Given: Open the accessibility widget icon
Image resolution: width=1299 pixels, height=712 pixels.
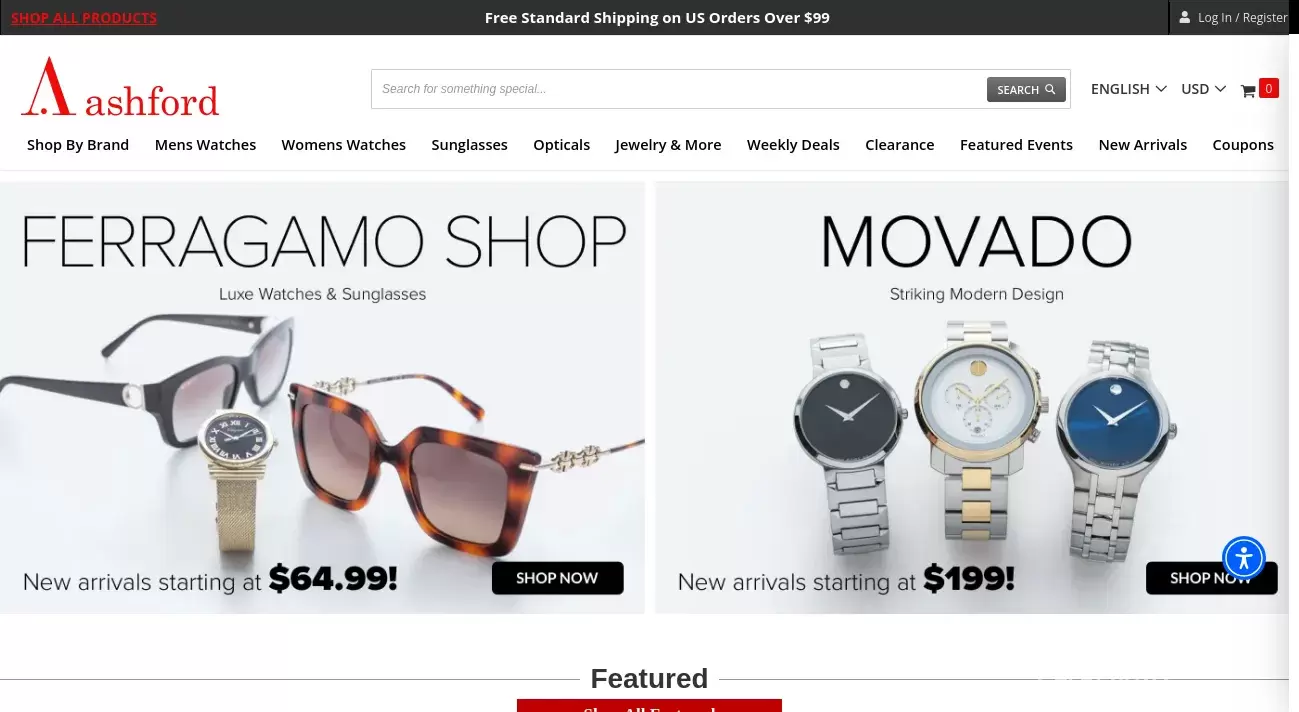Looking at the screenshot, I should click(x=1244, y=558).
